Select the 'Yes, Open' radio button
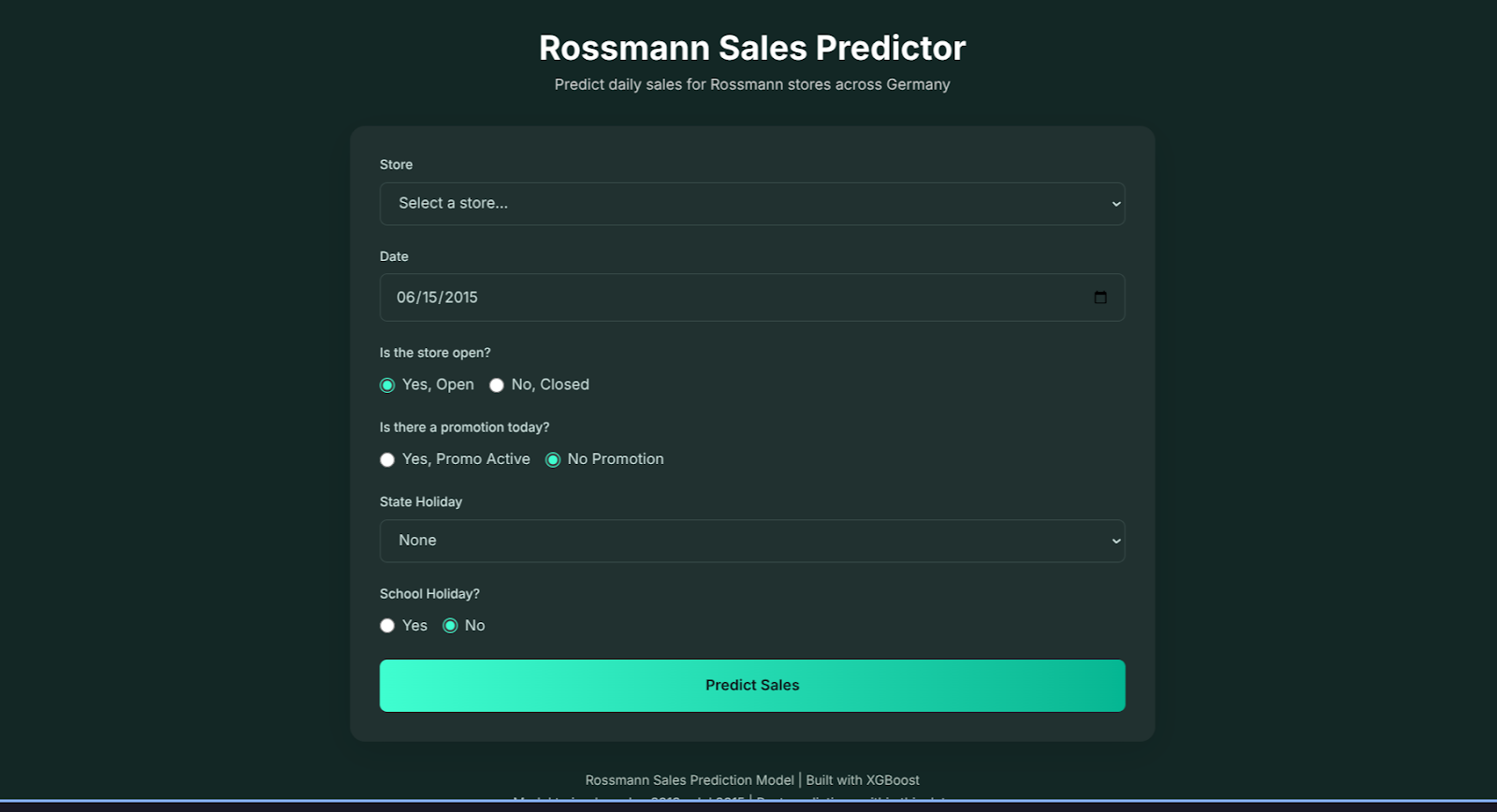 pyautogui.click(x=387, y=385)
